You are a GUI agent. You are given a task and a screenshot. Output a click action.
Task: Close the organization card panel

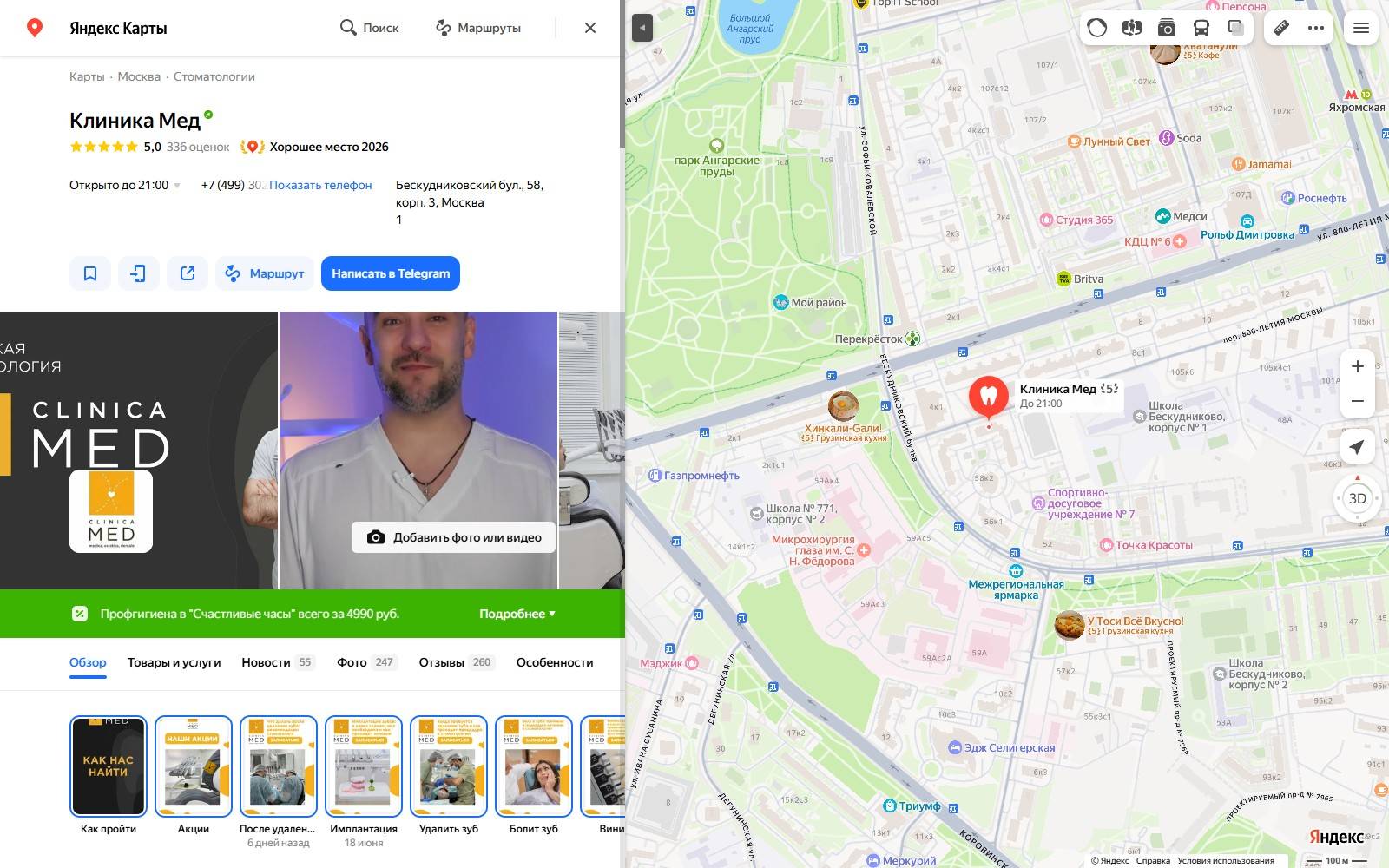coord(590,28)
